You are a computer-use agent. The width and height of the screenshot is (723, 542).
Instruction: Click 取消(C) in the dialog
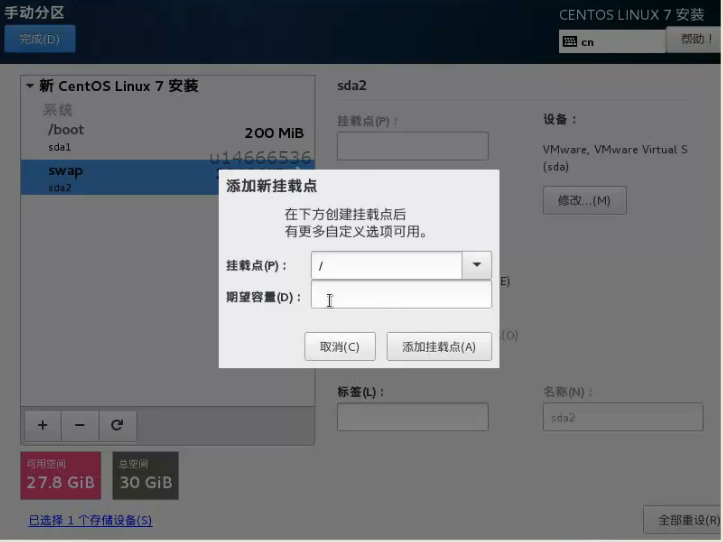coord(340,346)
